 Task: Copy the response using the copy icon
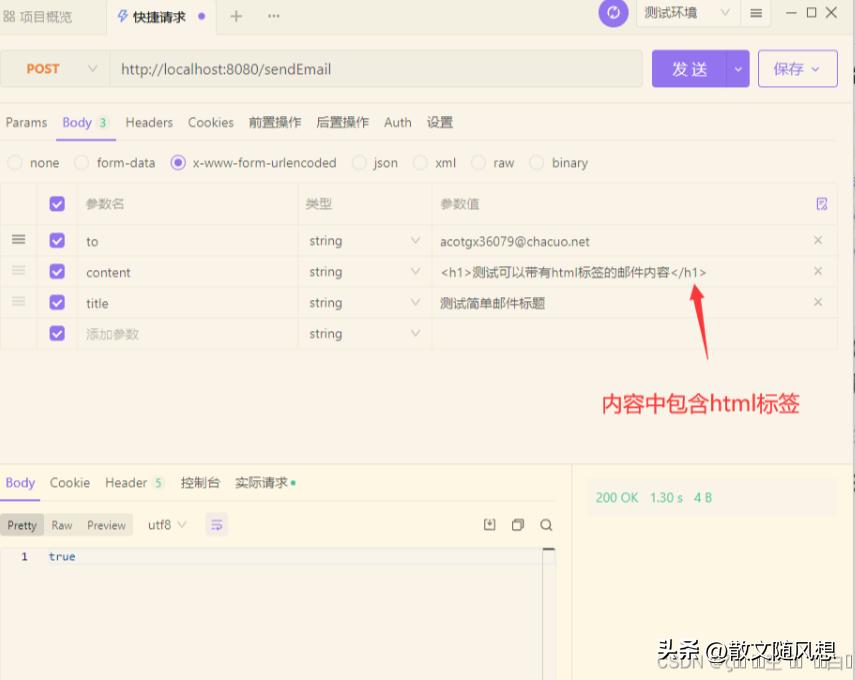pos(518,524)
